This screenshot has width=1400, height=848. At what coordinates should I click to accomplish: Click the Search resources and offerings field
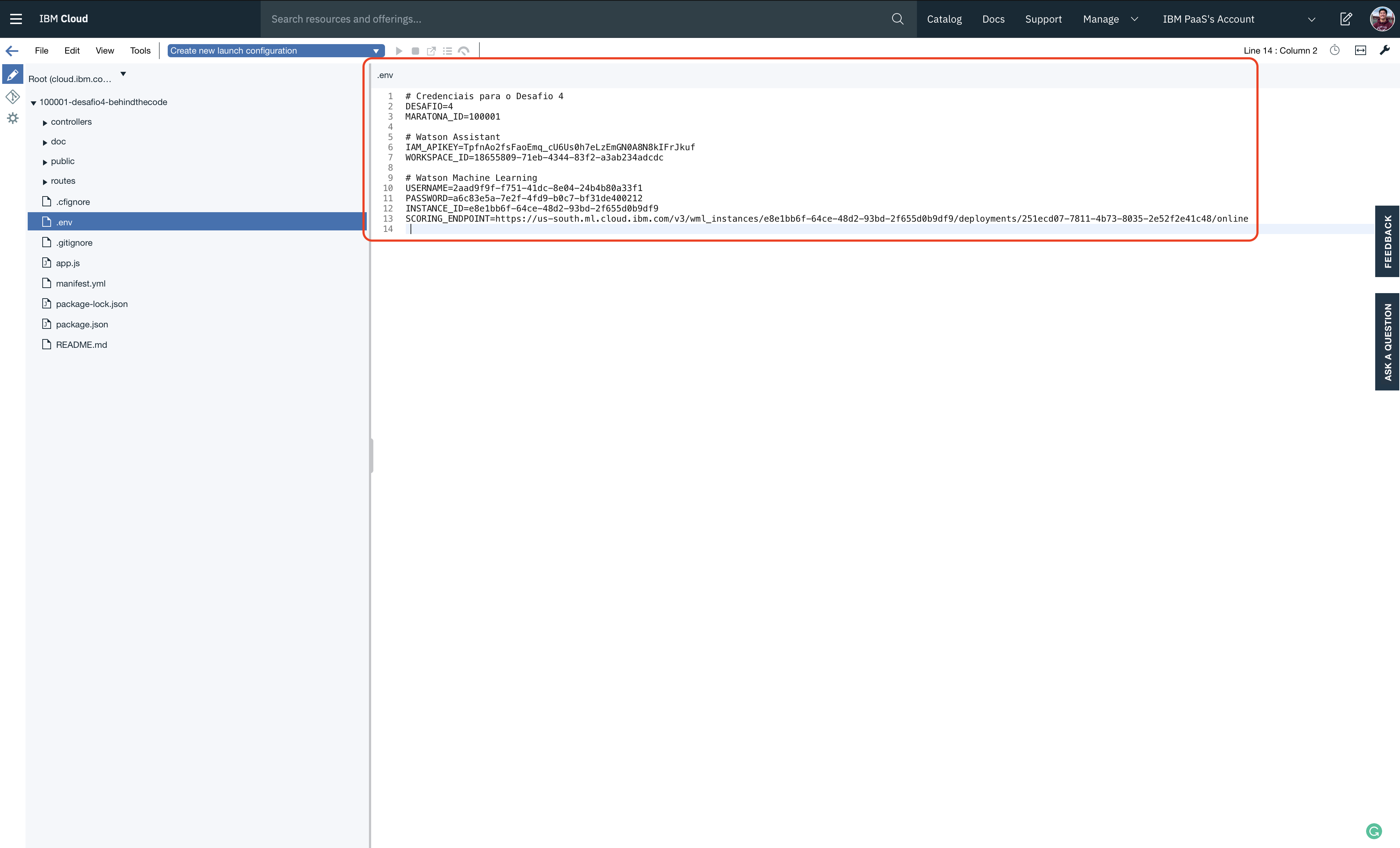pos(574,19)
